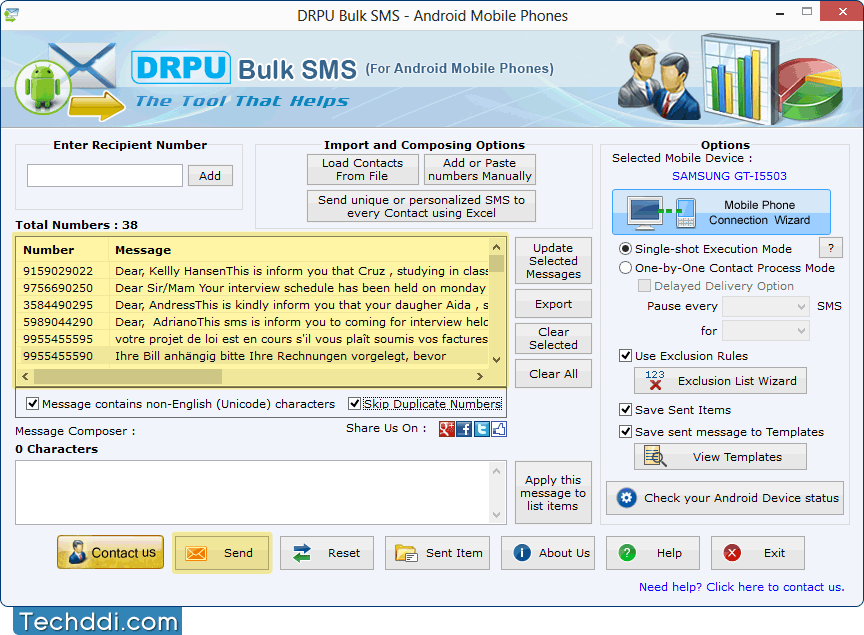Click the envelope icon on Send button

(x=196, y=553)
